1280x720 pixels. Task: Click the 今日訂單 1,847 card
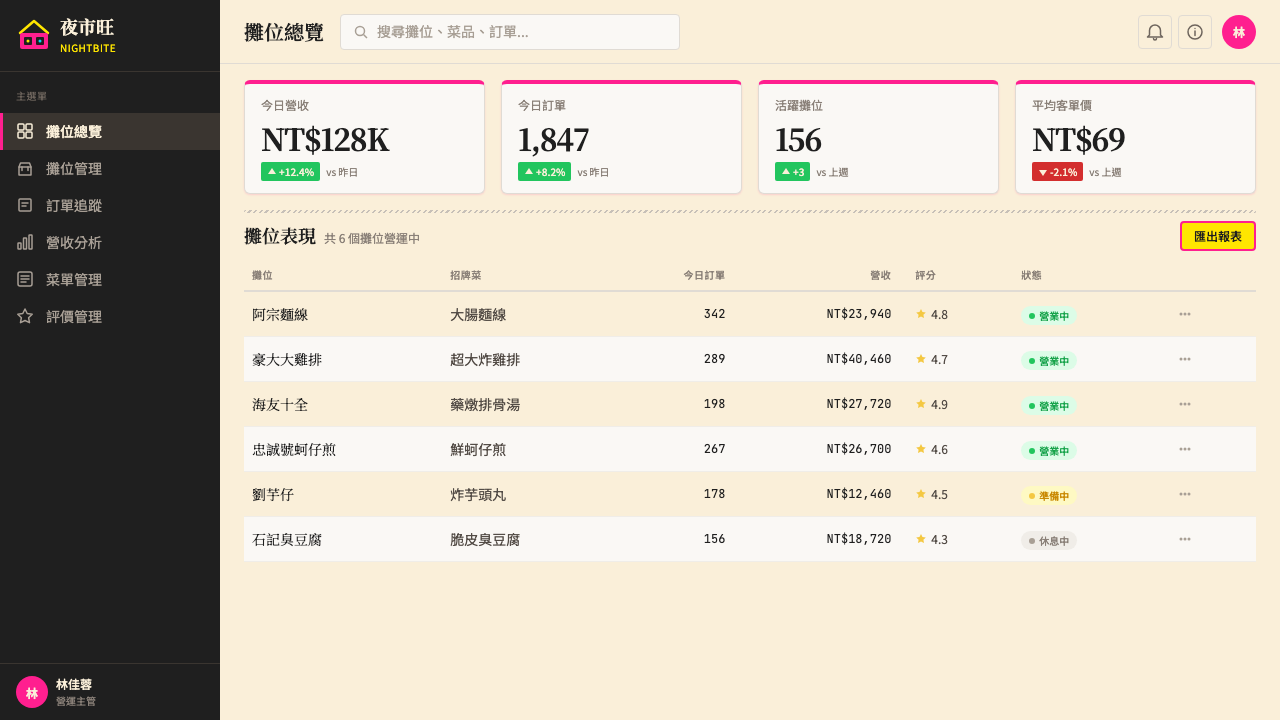click(621, 137)
